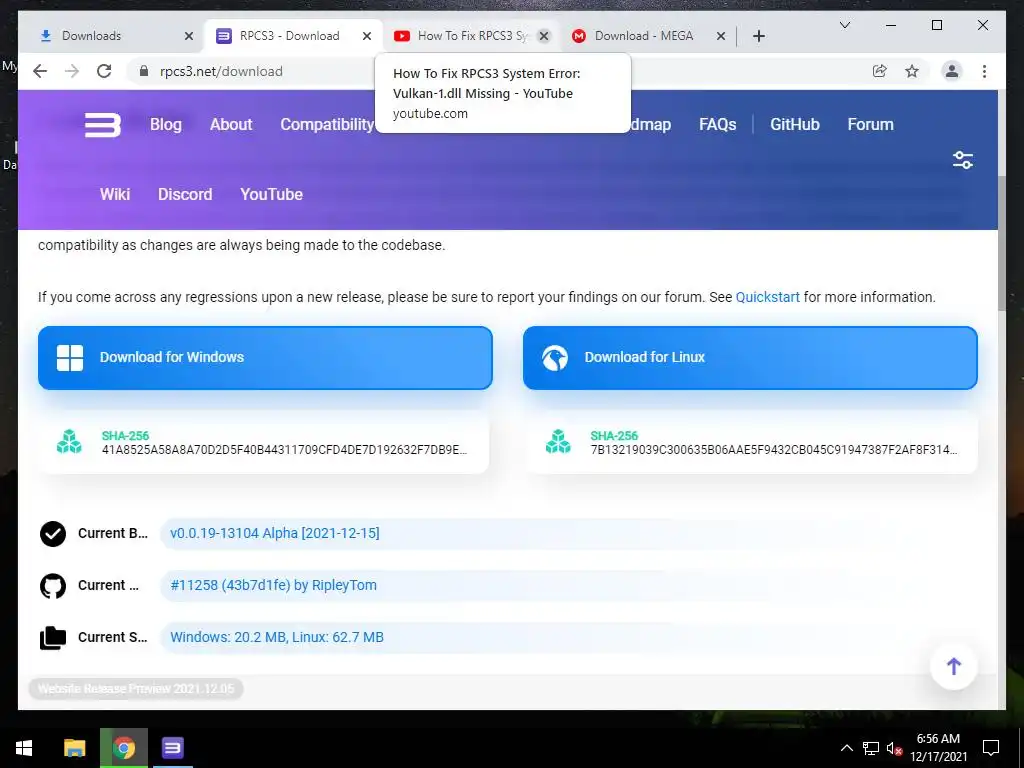
Task: Click the Download for Linux button
Action: [x=750, y=358]
